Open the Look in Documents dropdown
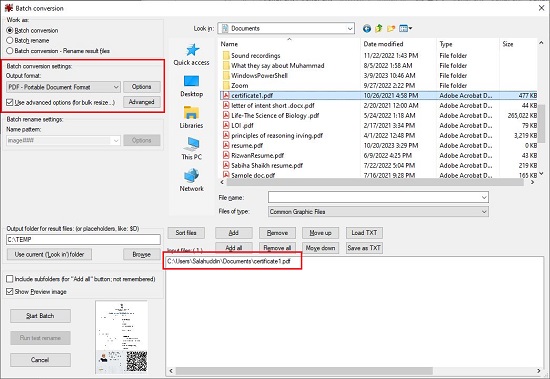Image resolution: width=550 pixels, height=379 pixels. point(286,28)
